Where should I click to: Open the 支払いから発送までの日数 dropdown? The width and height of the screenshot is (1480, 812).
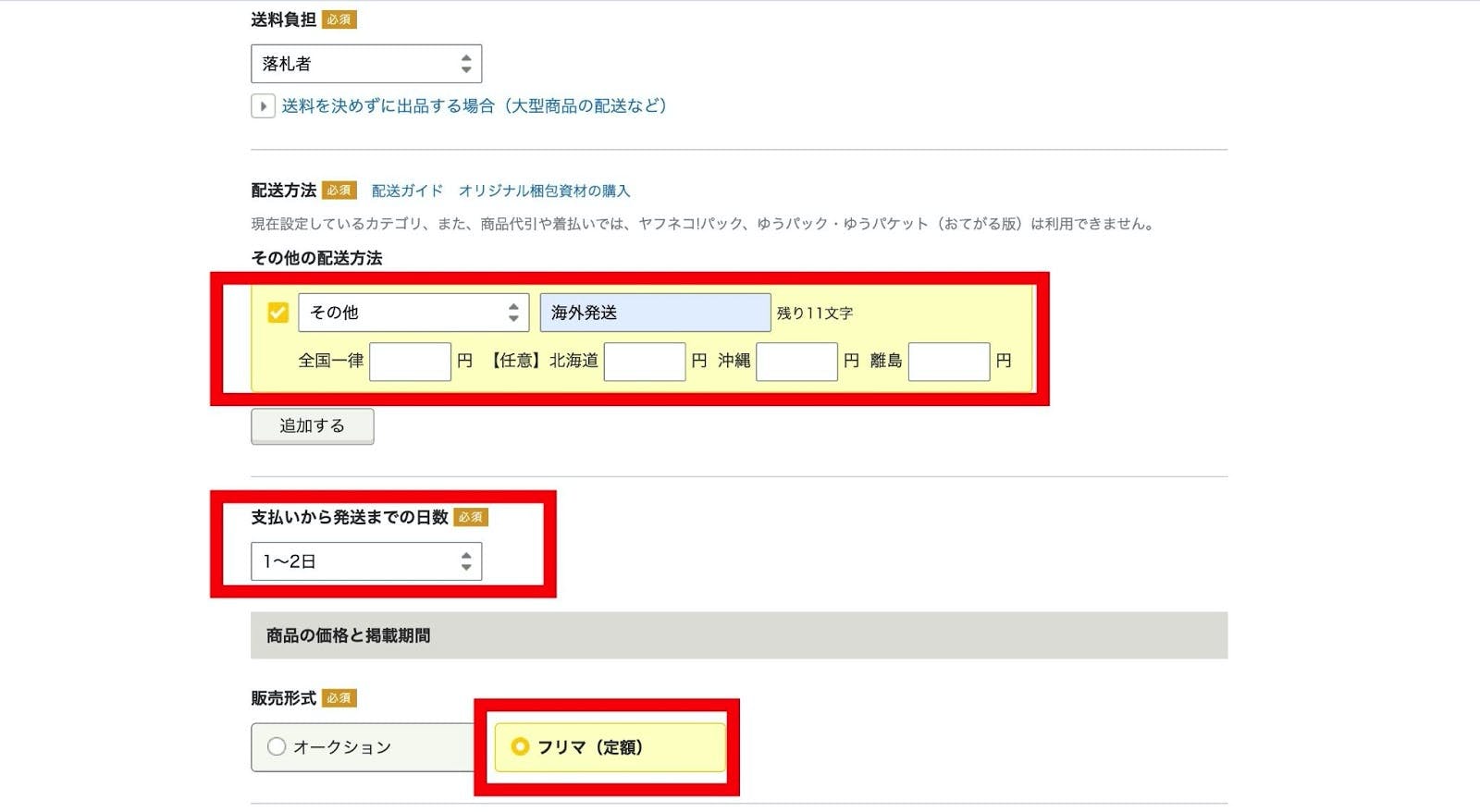(x=365, y=561)
